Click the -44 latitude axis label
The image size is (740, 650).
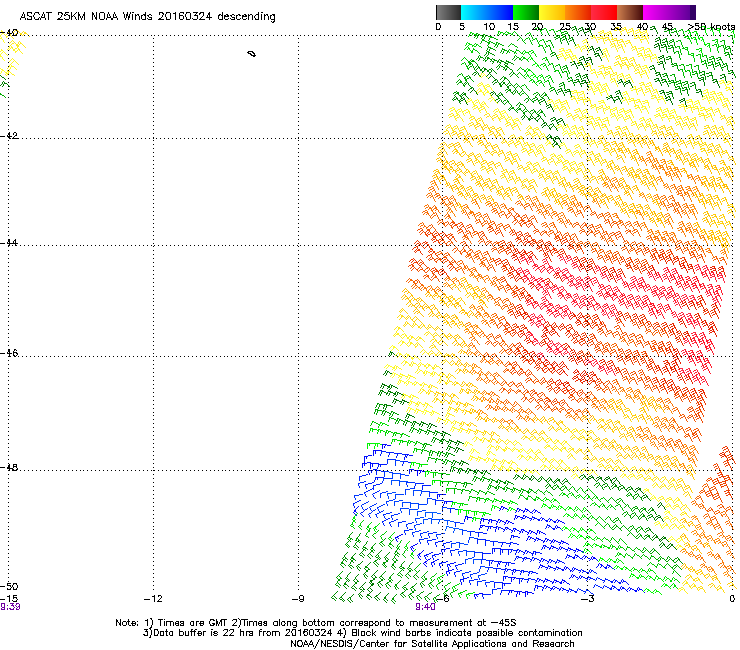click(x=9, y=243)
